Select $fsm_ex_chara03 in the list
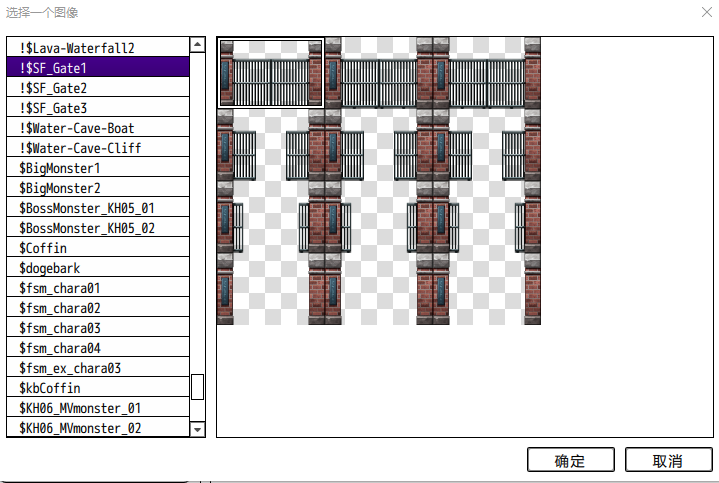Viewport: 719px width, 483px height. (x=98, y=368)
